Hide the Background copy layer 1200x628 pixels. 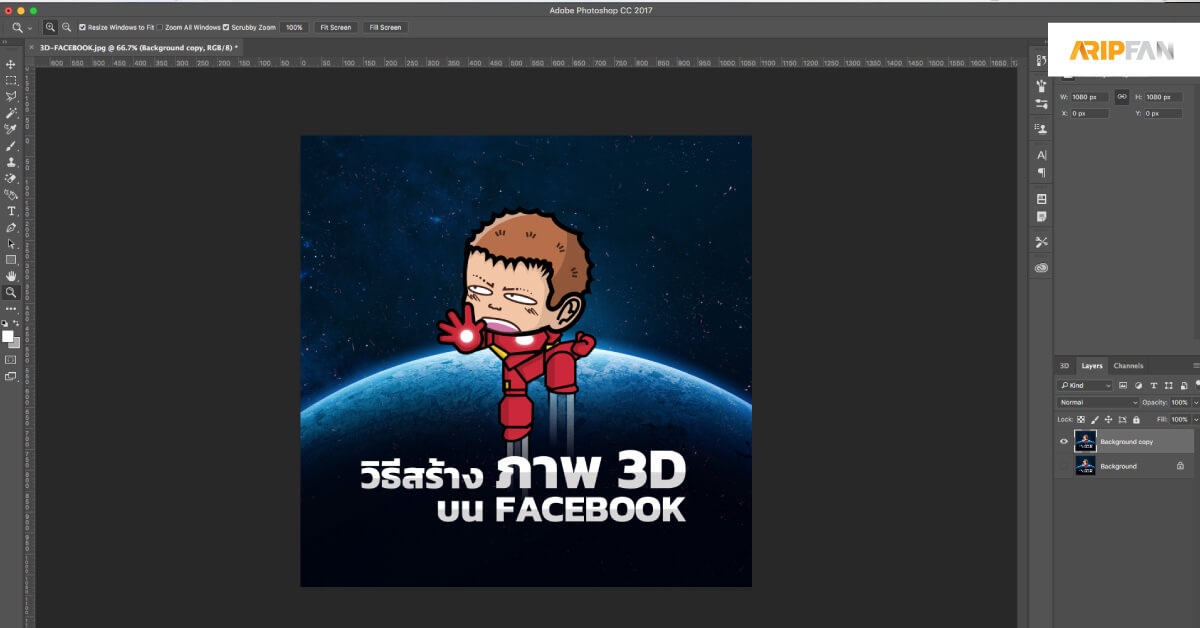coord(1064,441)
